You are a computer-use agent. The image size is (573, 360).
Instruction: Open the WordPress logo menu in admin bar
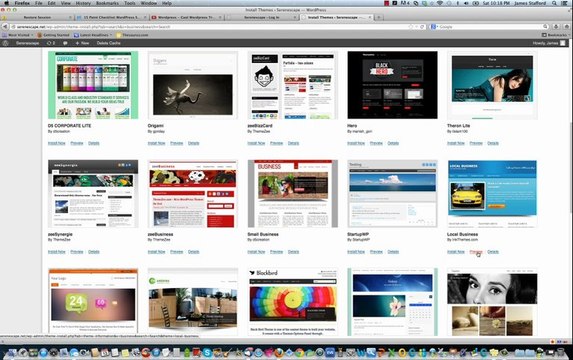tap(5, 43)
